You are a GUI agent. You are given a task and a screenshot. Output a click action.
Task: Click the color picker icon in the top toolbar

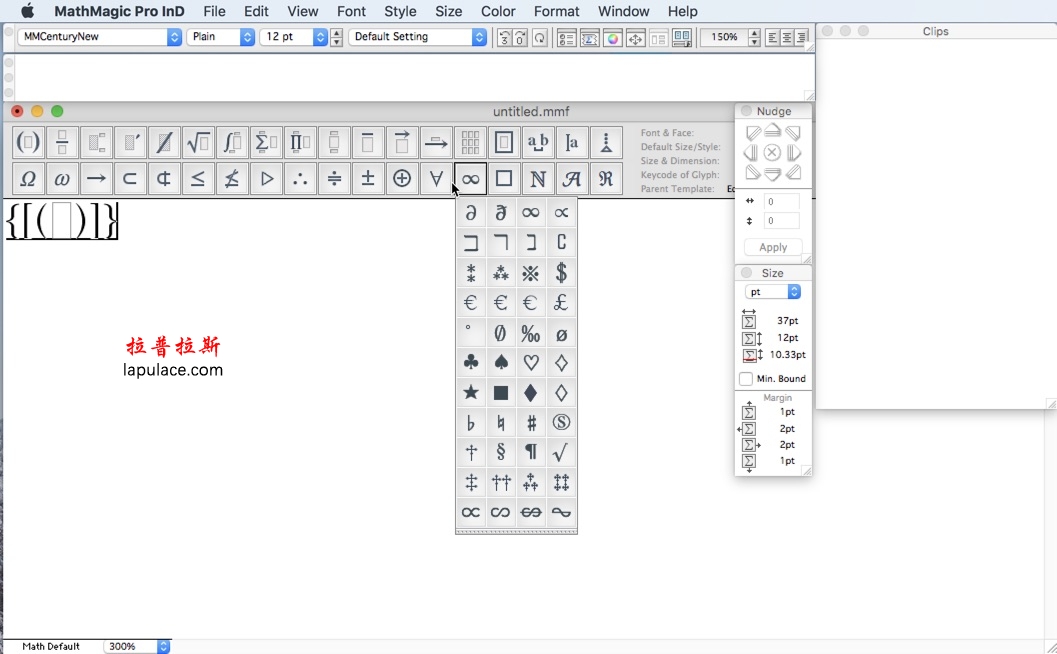coord(613,37)
